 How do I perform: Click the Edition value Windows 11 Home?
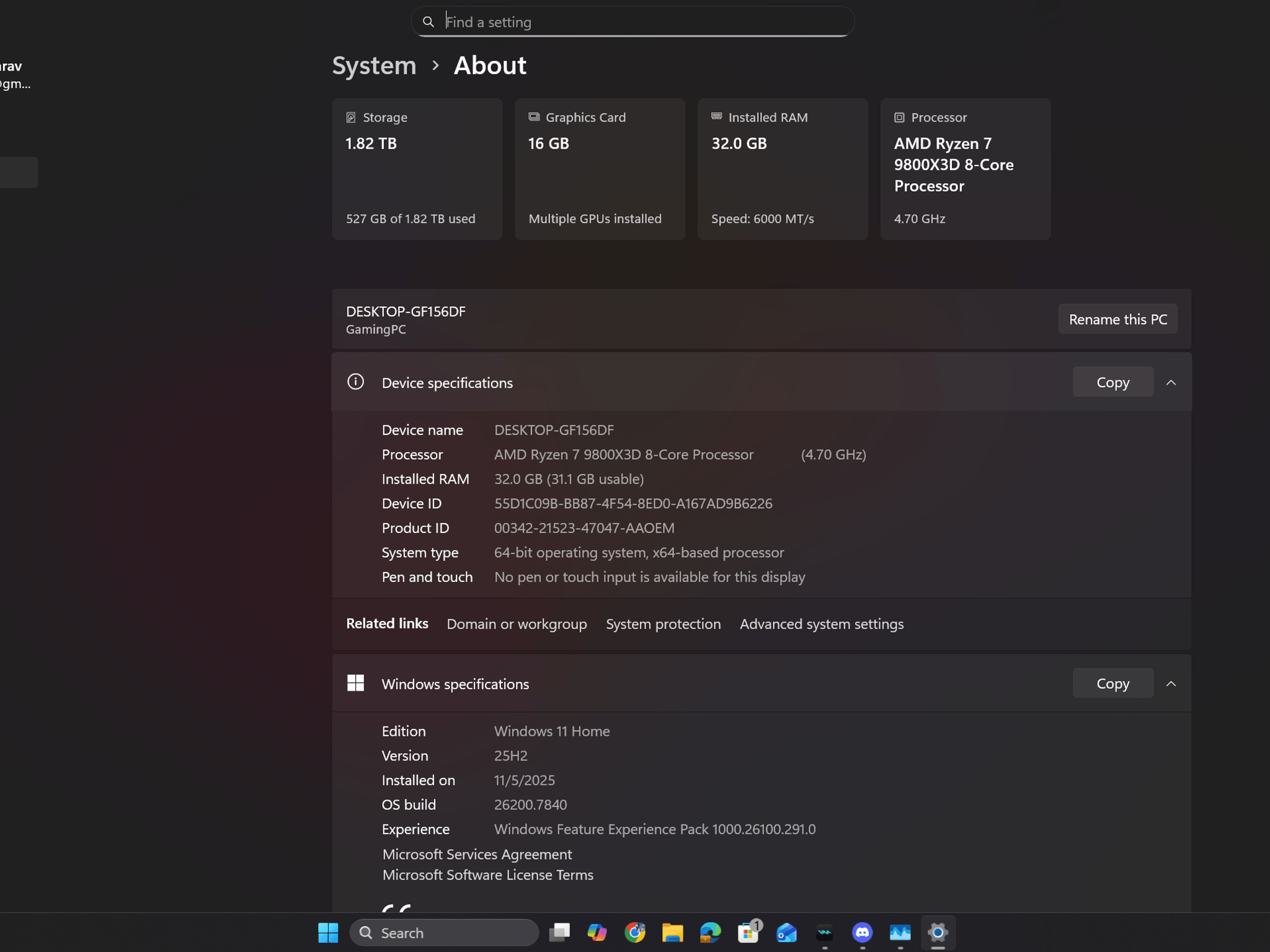pyautogui.click(x=552, y=731)
